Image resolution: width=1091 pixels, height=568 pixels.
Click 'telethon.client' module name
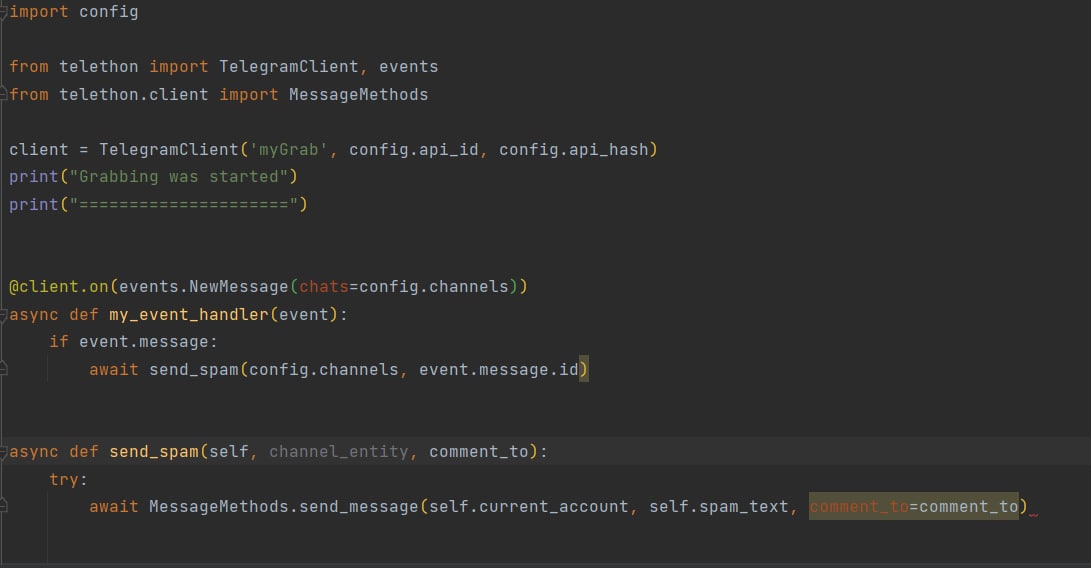click(134, 95)
